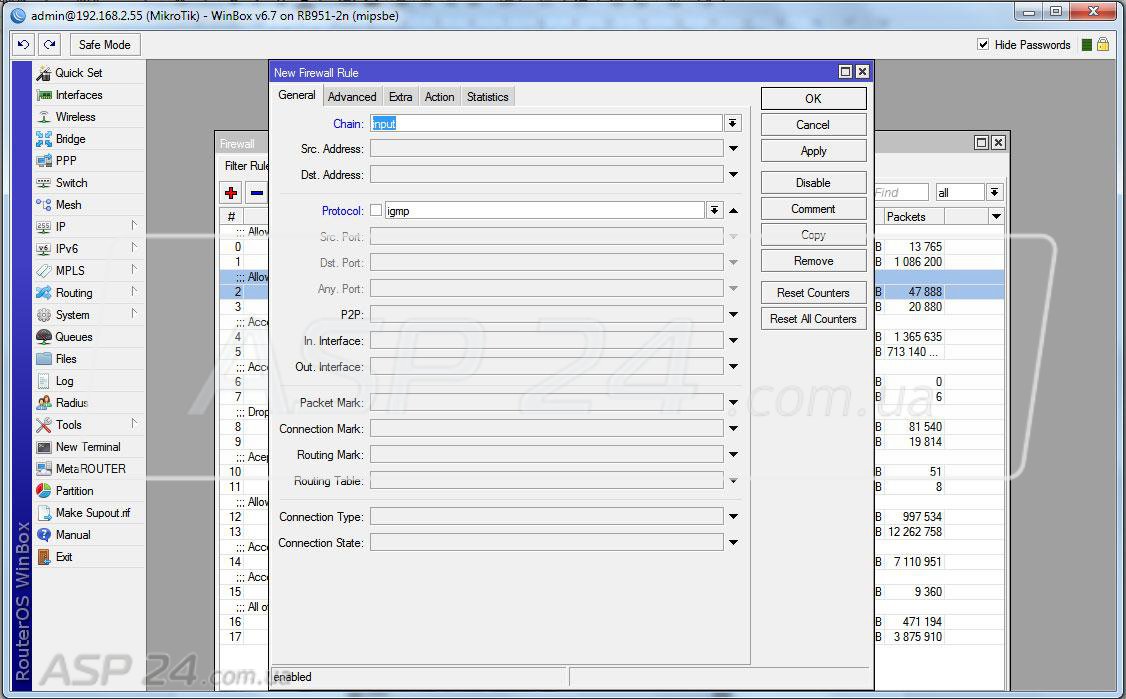1126x699 pixels.
Task: Click the blue minus remove rule icon
Action: coord(257,193)
